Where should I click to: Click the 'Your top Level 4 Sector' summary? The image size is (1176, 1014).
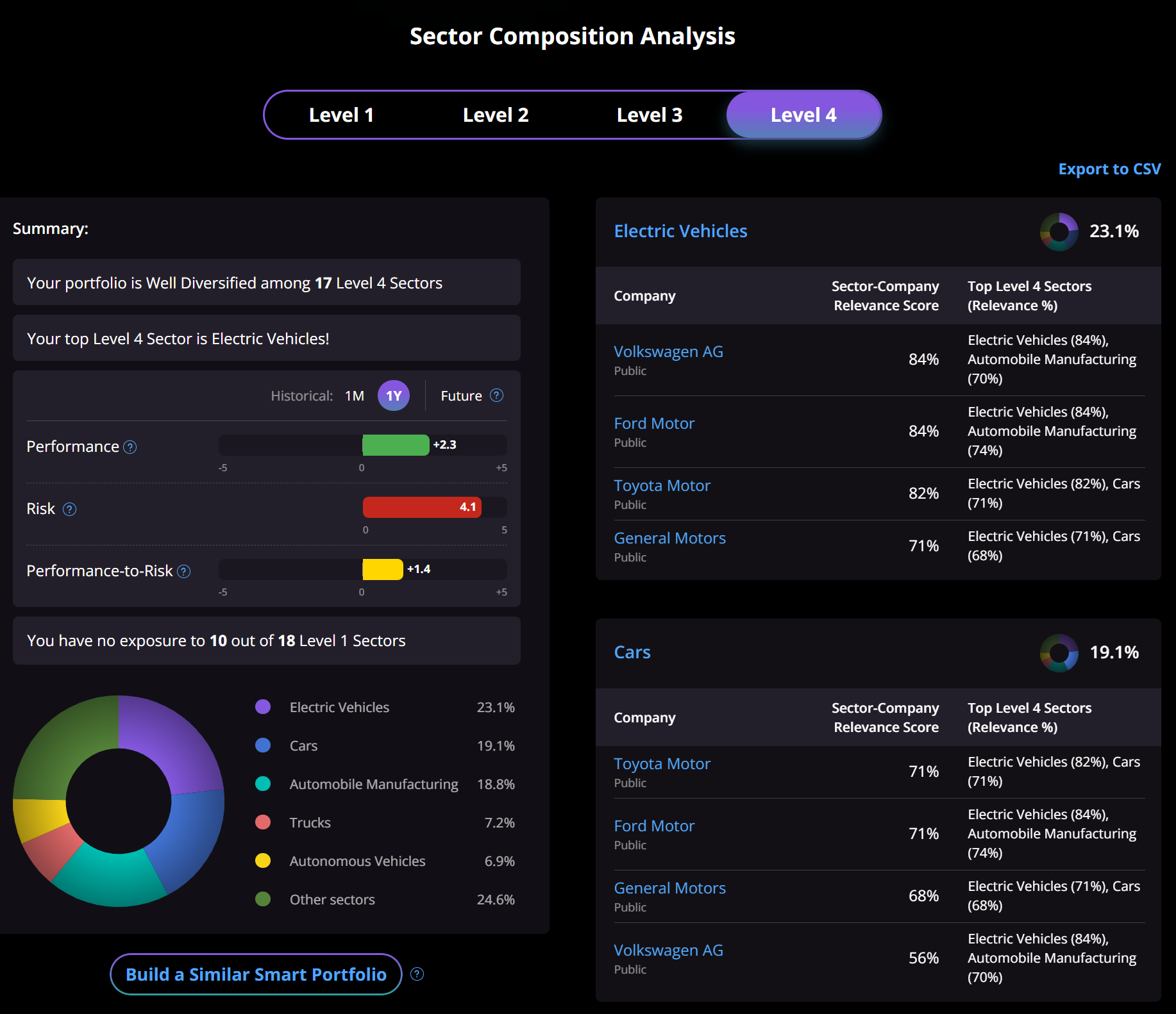(x=267, y=338)
